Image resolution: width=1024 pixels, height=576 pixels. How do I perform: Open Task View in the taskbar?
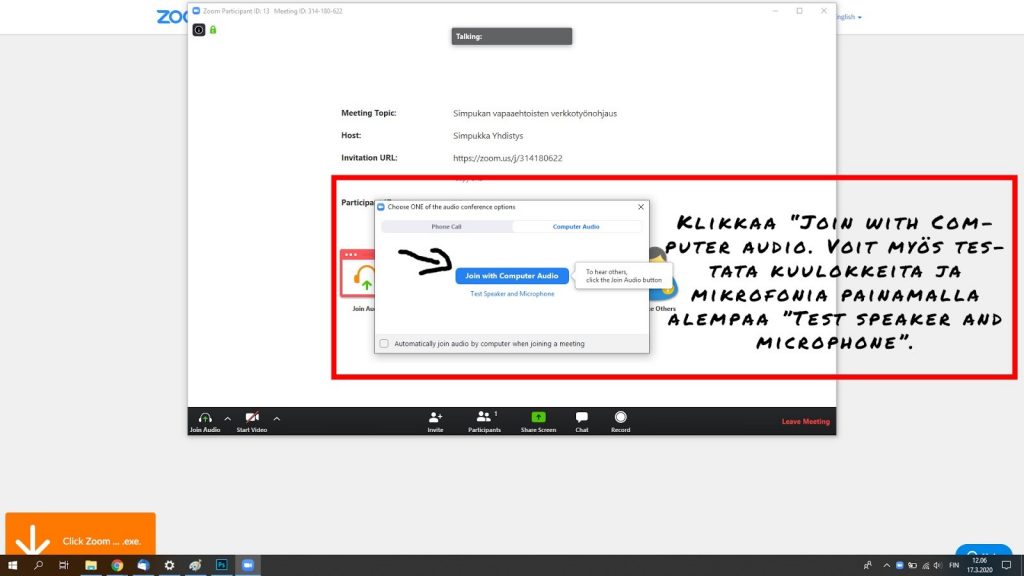(63, 566)
